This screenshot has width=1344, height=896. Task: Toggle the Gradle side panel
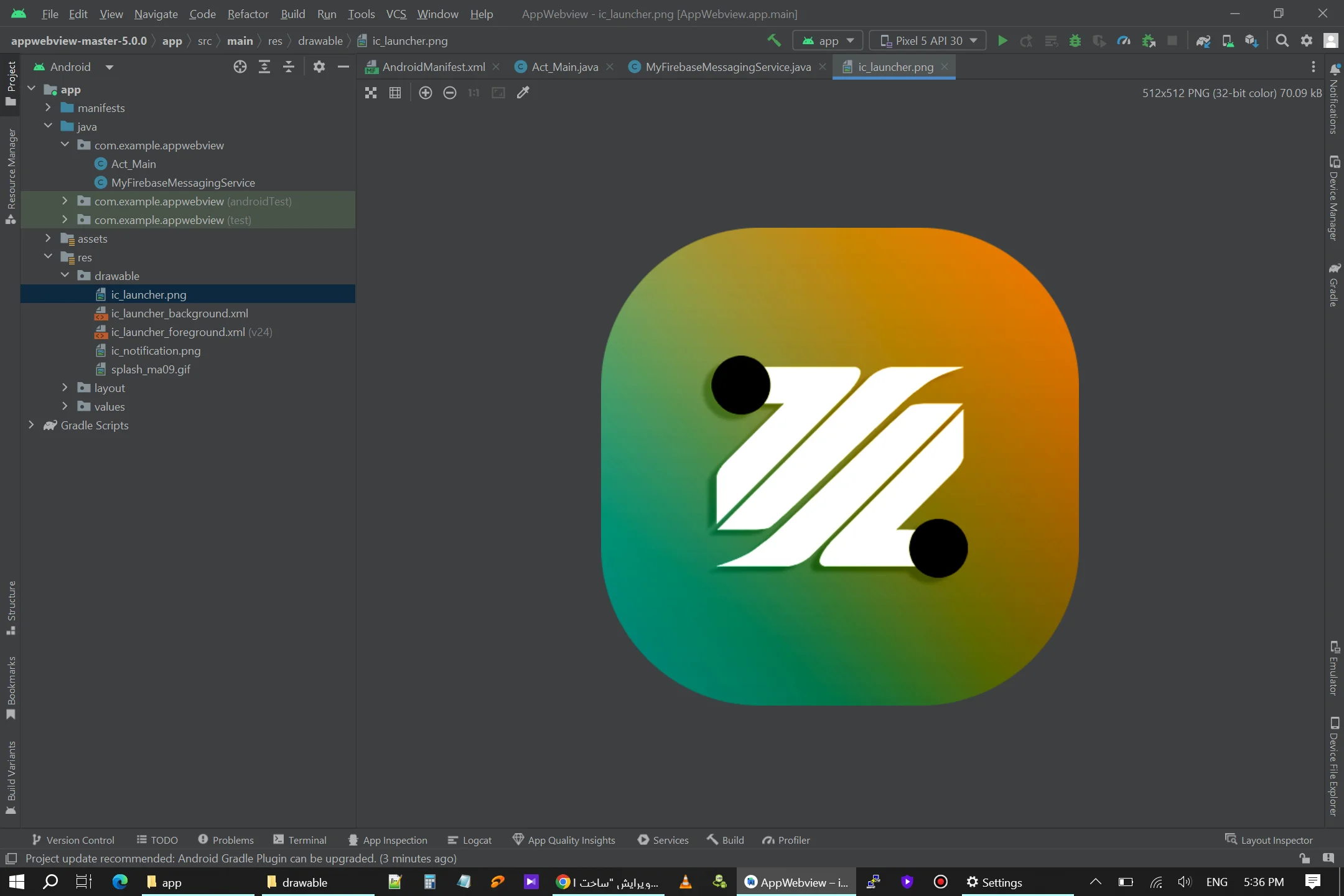pos(1334,285)
